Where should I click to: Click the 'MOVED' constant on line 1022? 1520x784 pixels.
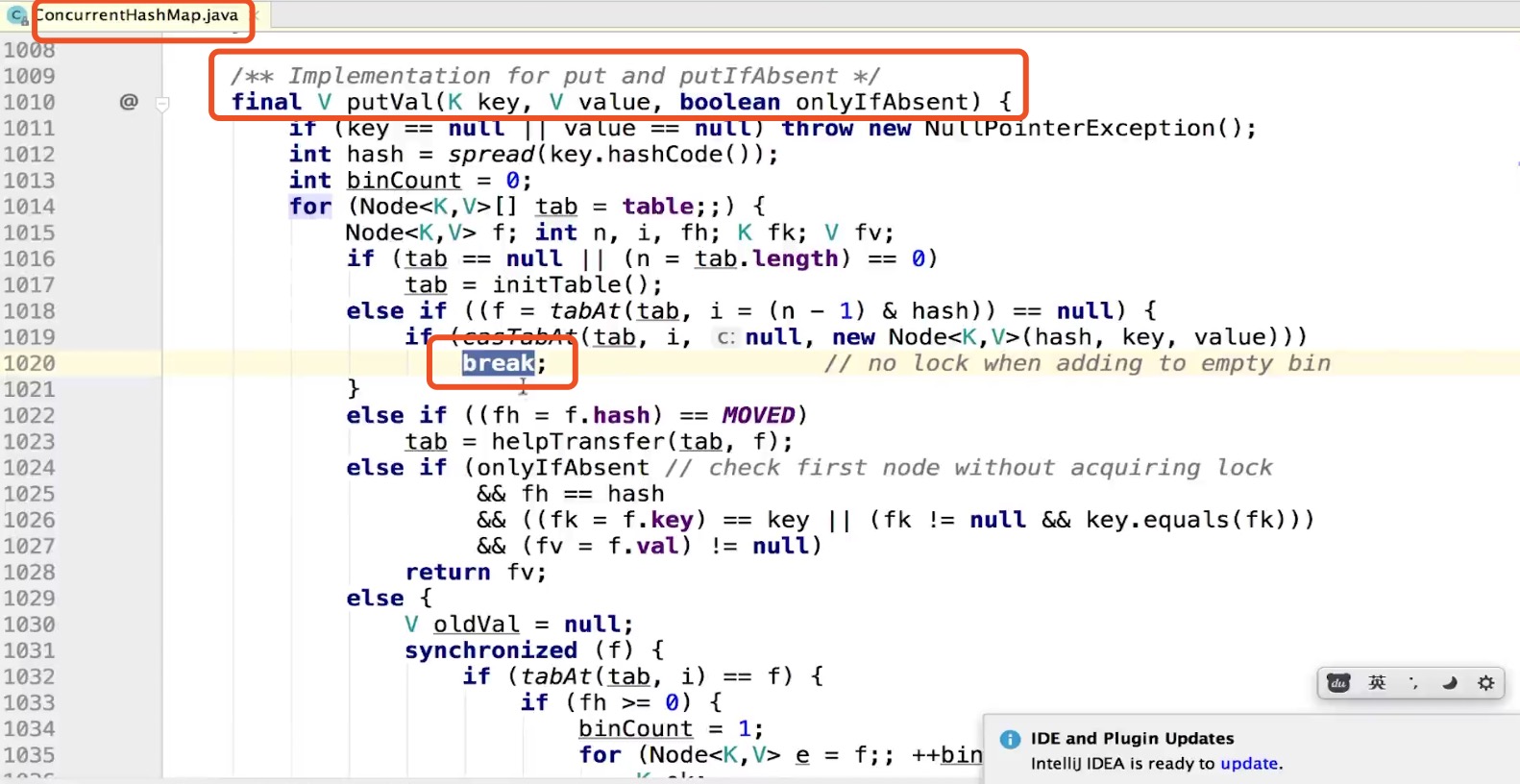758,415
